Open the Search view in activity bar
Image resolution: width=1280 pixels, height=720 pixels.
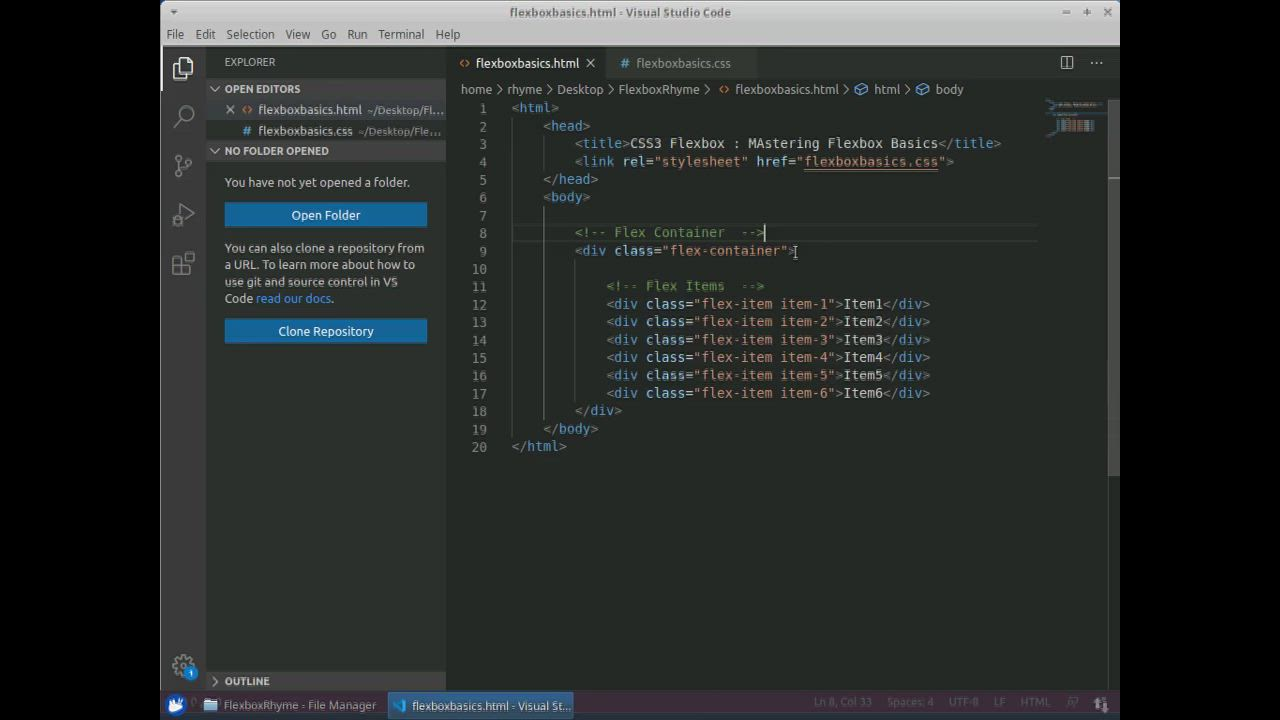pos(183,117)
